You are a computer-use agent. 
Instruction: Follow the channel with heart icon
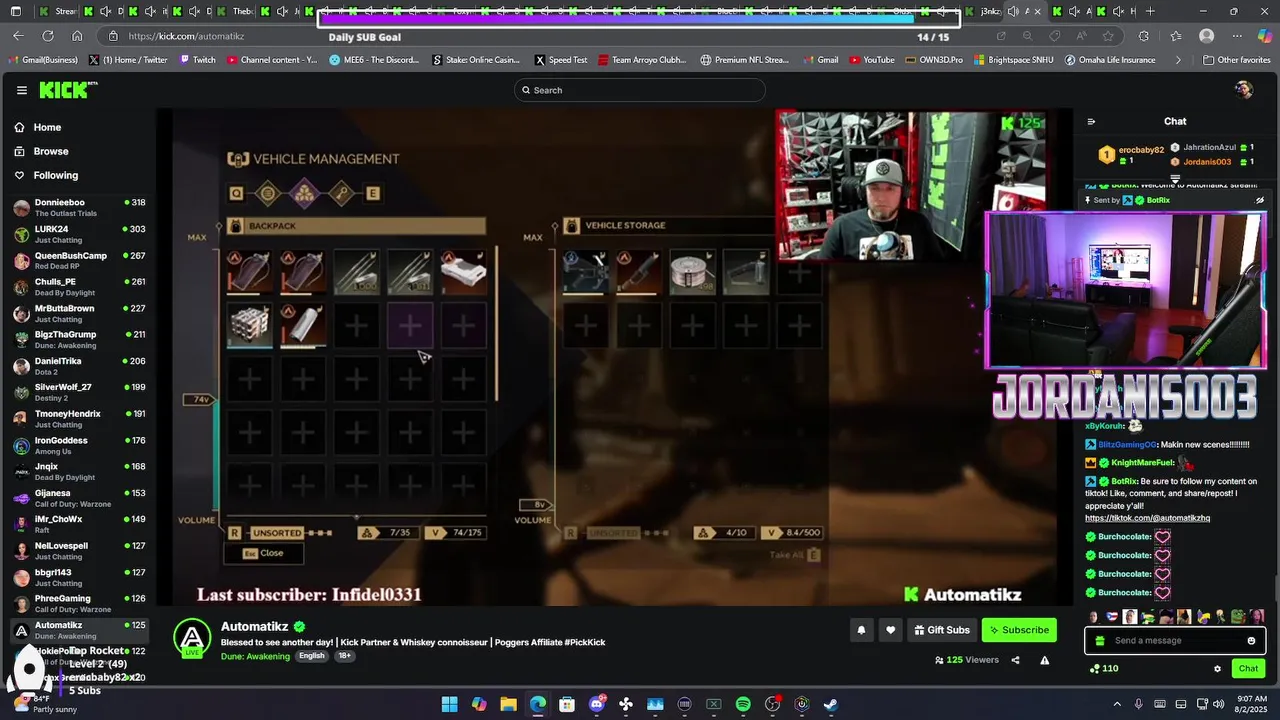[x=890, y=630]
